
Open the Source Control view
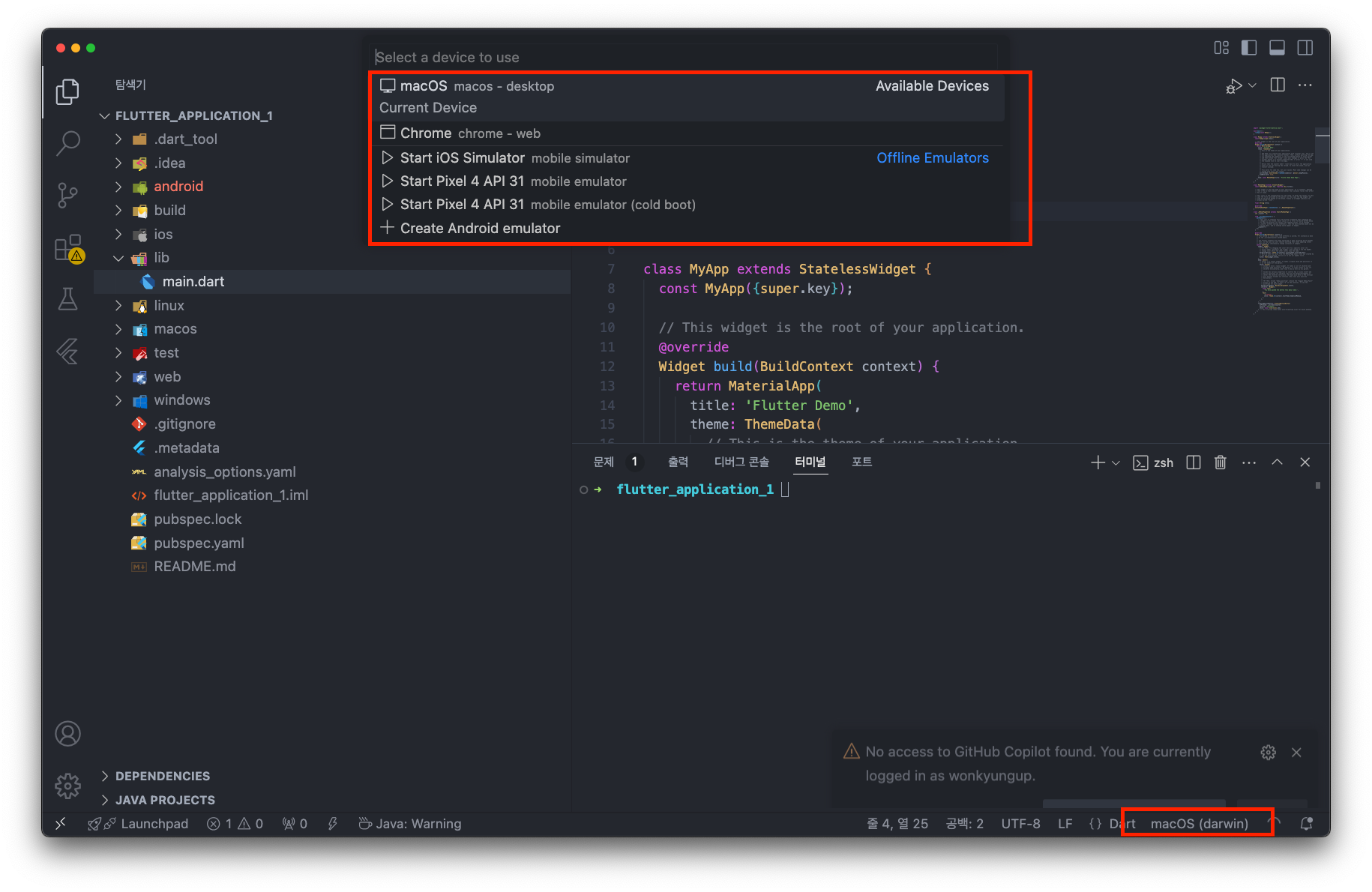[x=67, y=196]
